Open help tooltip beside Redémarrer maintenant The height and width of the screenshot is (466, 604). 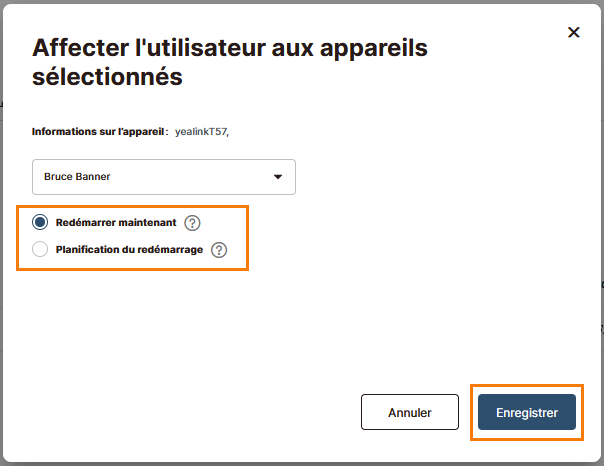pos(192,223)
